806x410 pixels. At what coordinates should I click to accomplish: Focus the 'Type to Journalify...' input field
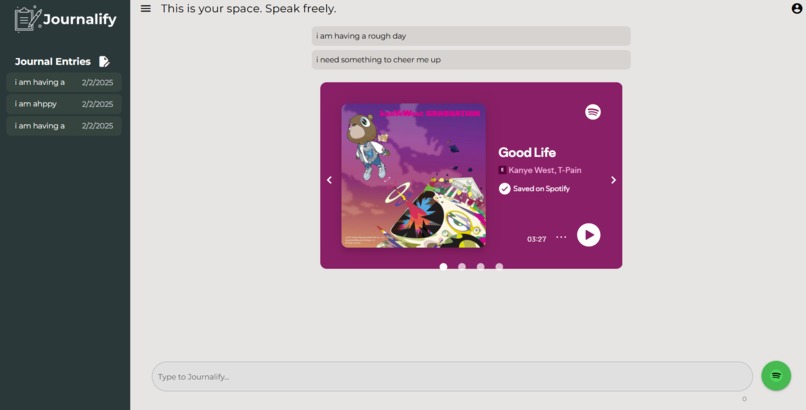(452, 377)
